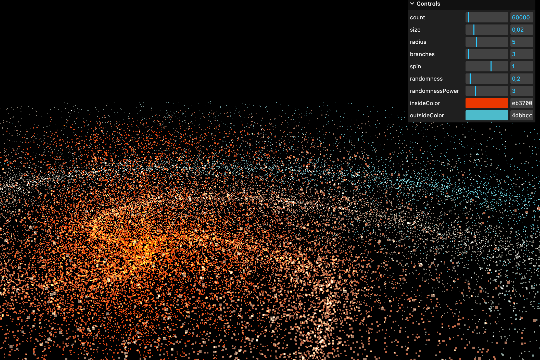
Task: Click the randomnessPower value field
Action: coord(521,91)
